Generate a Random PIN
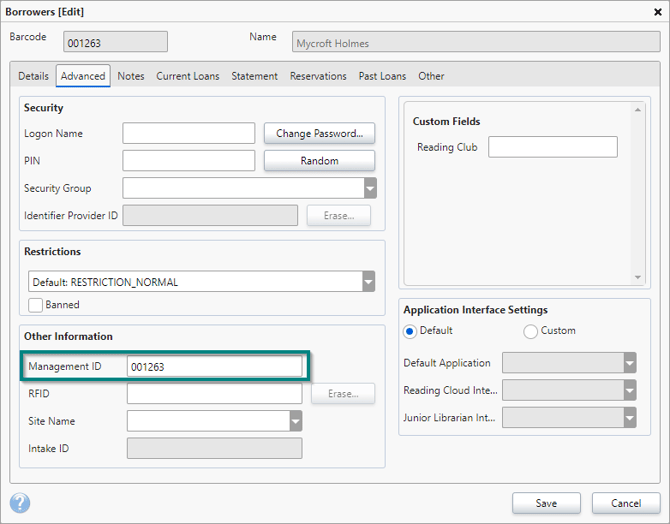Viewport: 670px width, 524px height. pos(319,161)
